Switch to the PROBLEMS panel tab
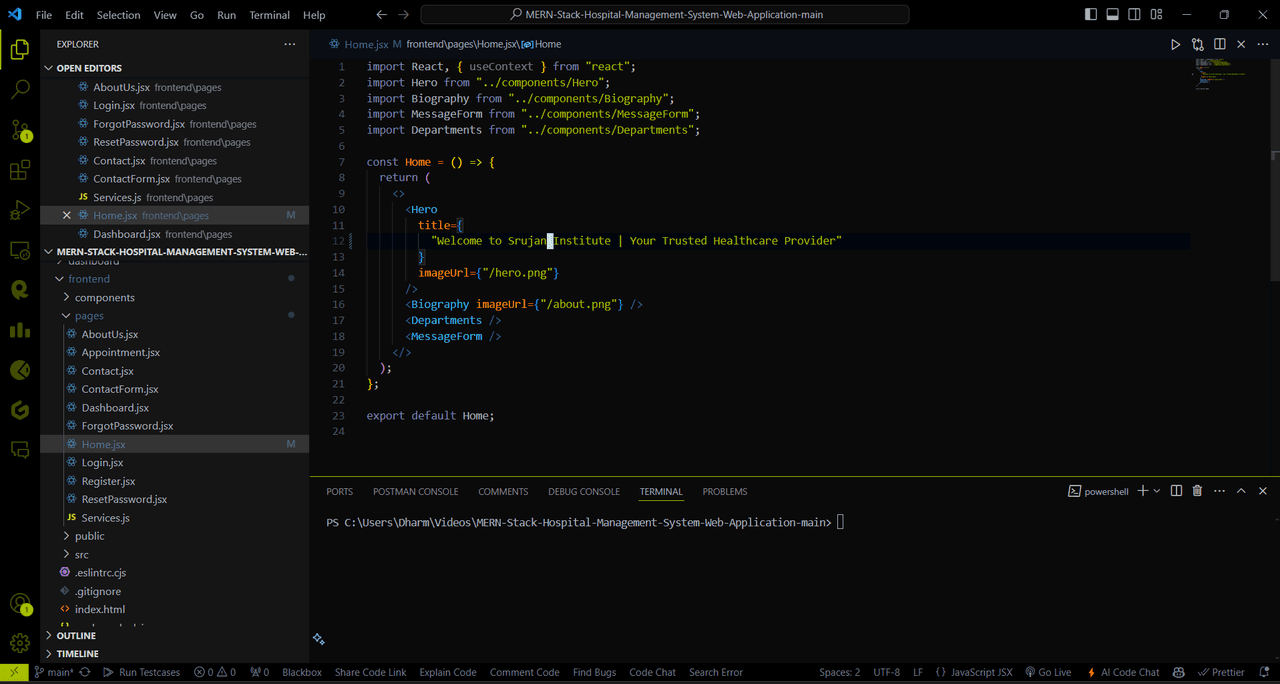 [x=724, y=492]
